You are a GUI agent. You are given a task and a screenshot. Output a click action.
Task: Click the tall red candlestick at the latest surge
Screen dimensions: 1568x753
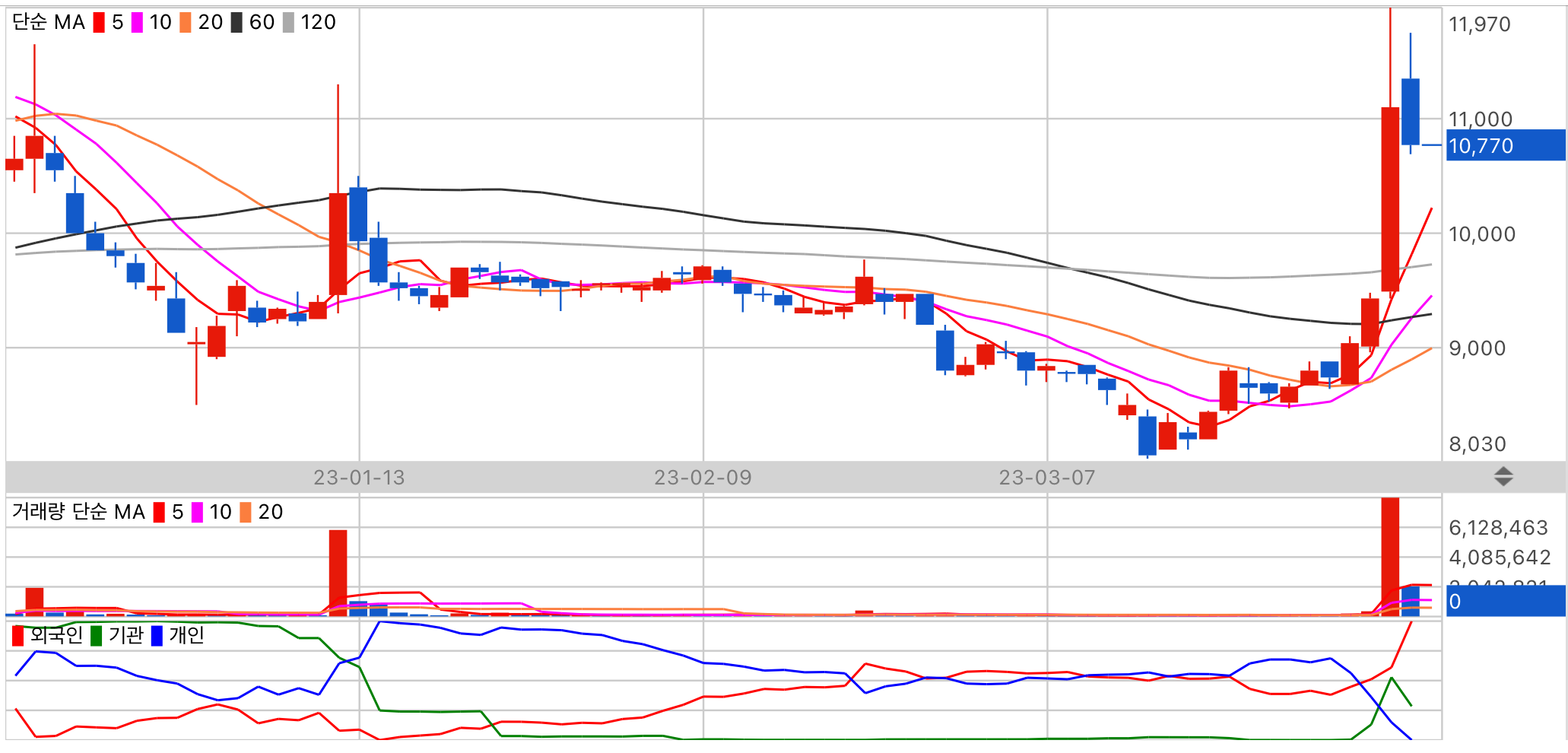[x=1390, y=199]
